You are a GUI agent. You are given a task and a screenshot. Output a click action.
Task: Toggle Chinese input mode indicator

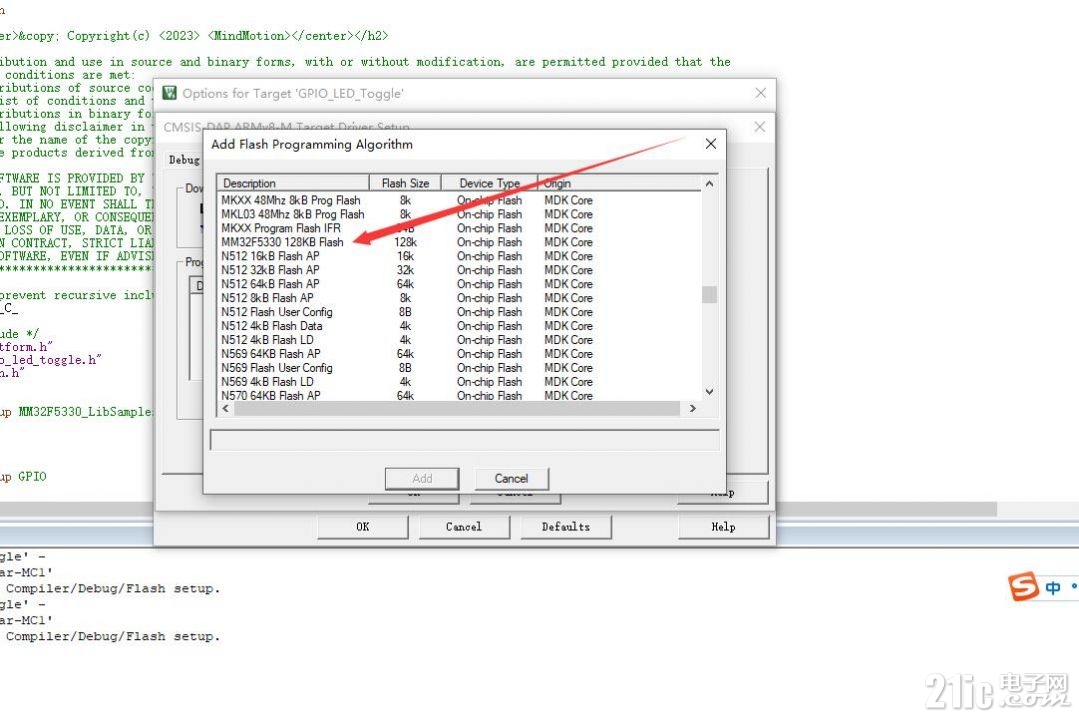click(1053, 587)
